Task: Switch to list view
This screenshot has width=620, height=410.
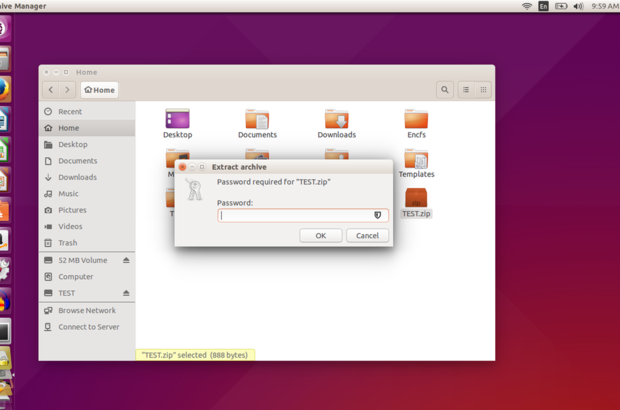Action: point(466,90)
